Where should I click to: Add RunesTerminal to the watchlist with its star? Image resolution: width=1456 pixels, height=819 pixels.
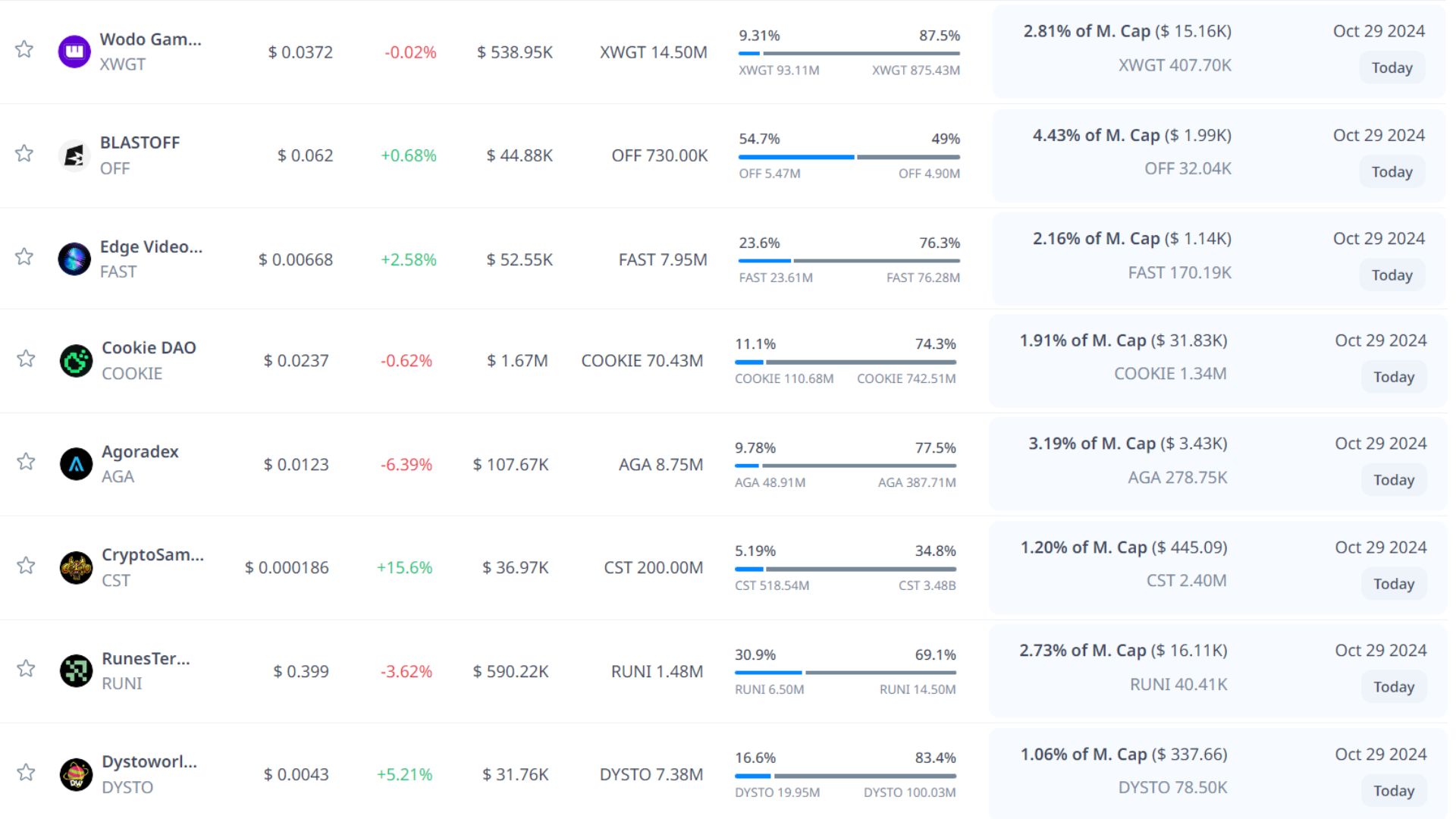[x=26, y=669]
